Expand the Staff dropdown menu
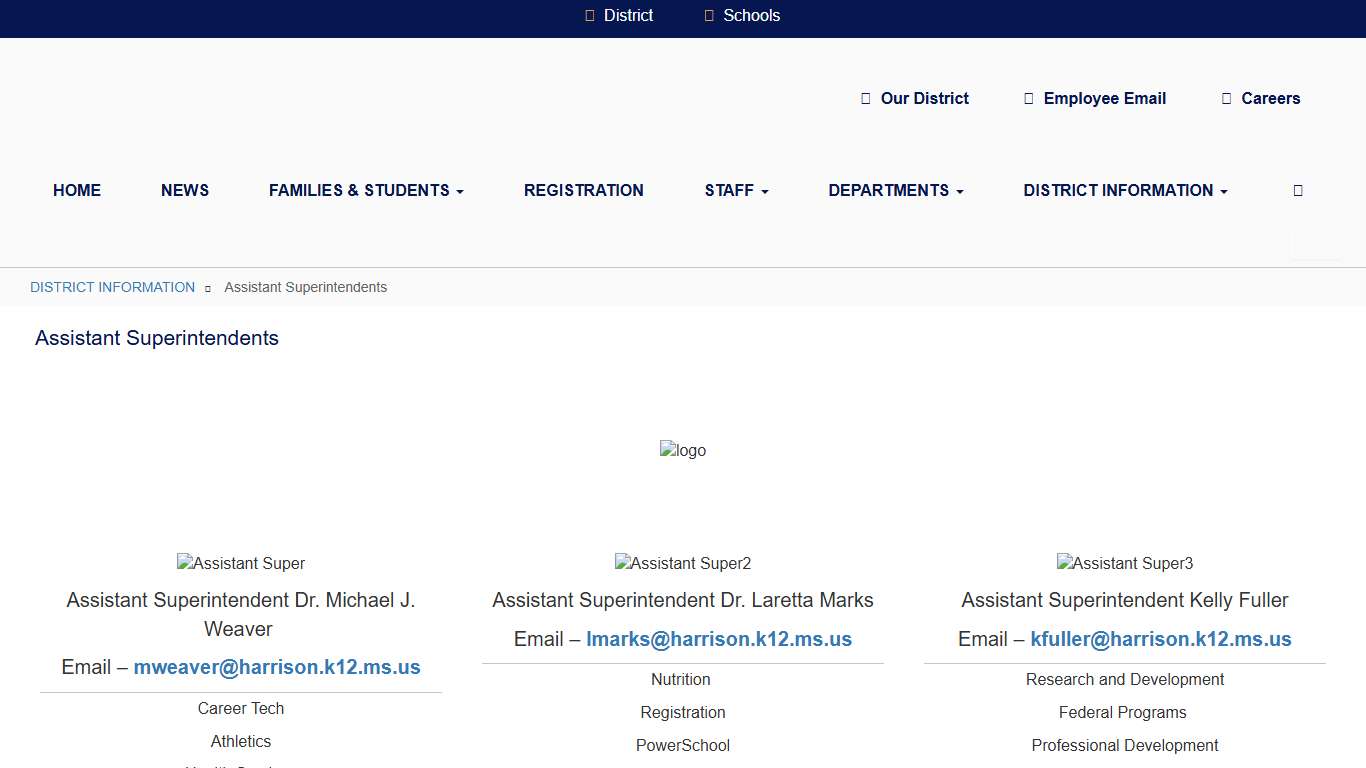The image size is (1366, 768). pyautogui.click(x=736, y=190)
